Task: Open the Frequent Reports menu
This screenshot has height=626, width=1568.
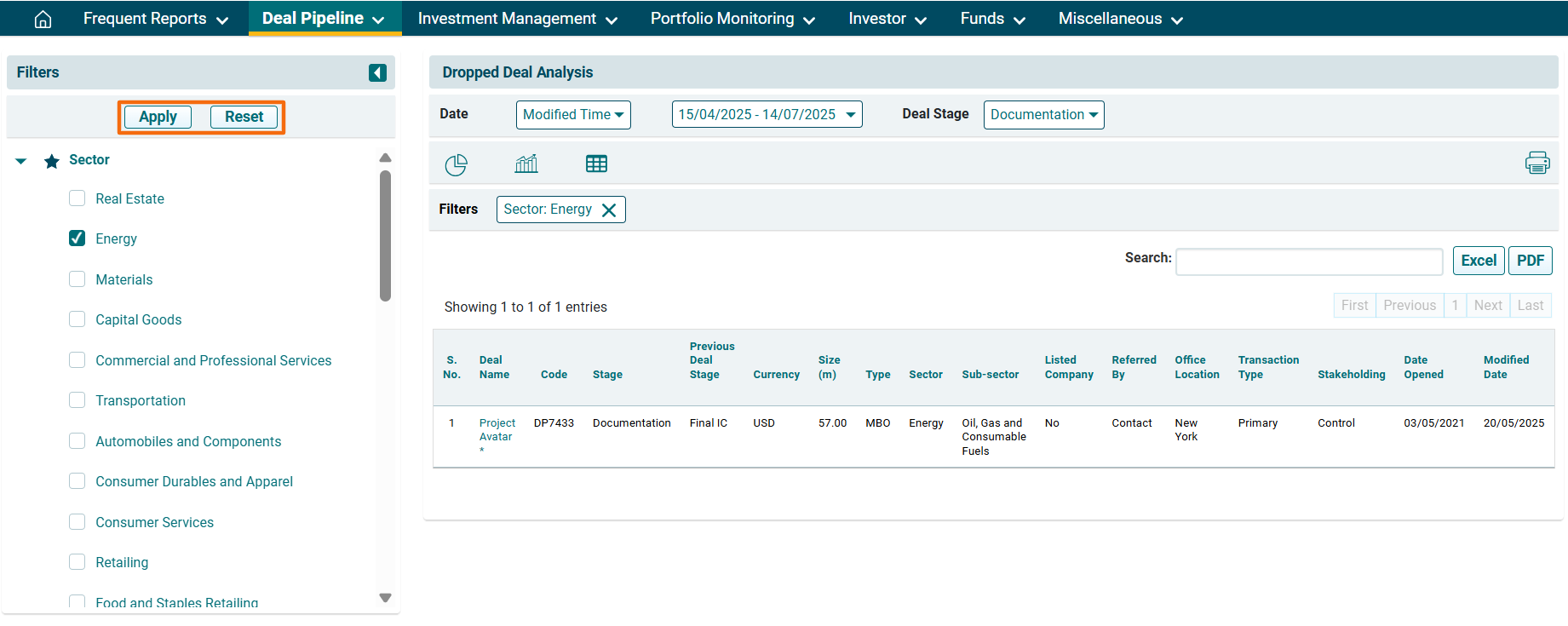Action: tap(156, 19)
